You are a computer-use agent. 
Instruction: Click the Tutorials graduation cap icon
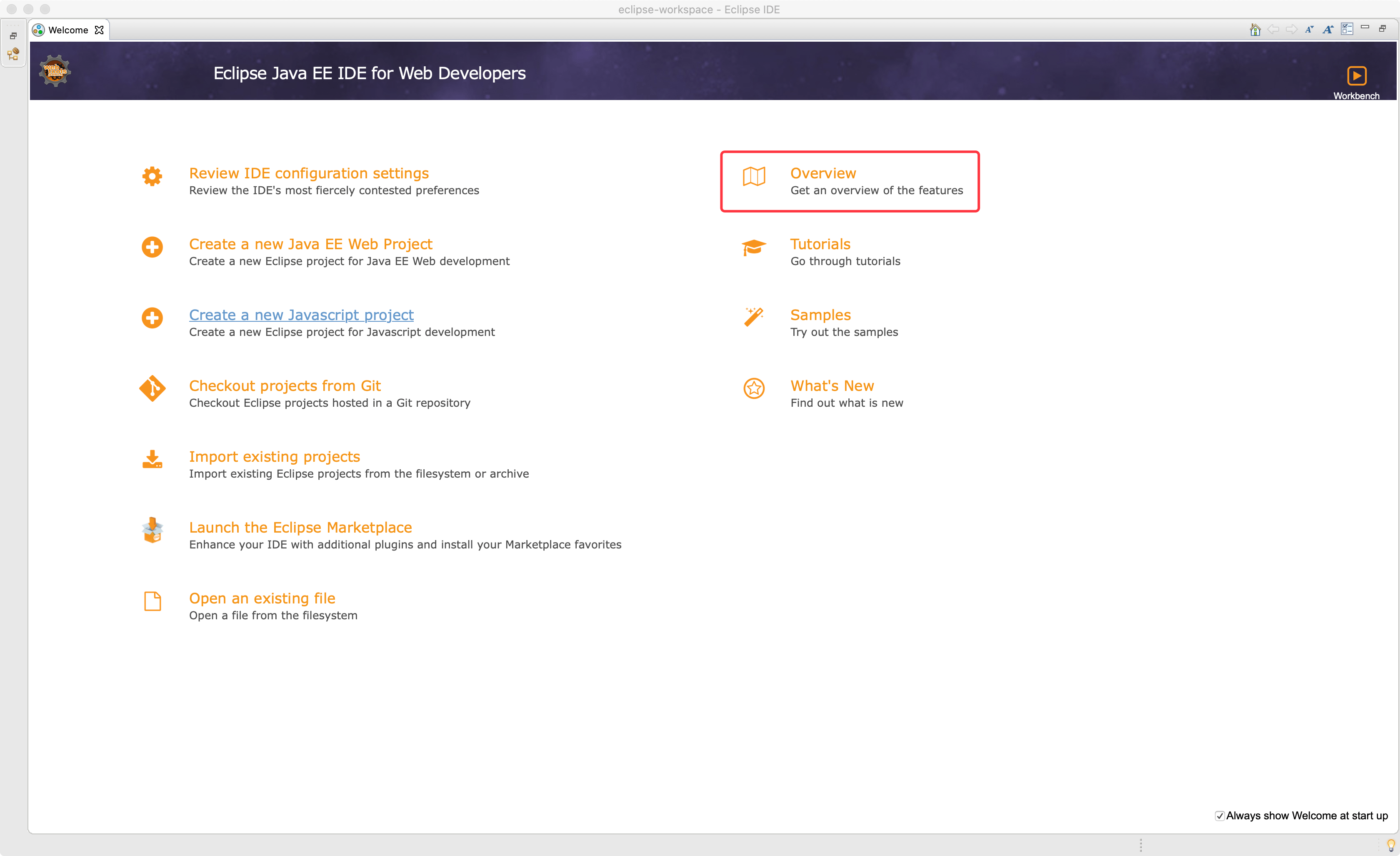click(x=754, y=247)
